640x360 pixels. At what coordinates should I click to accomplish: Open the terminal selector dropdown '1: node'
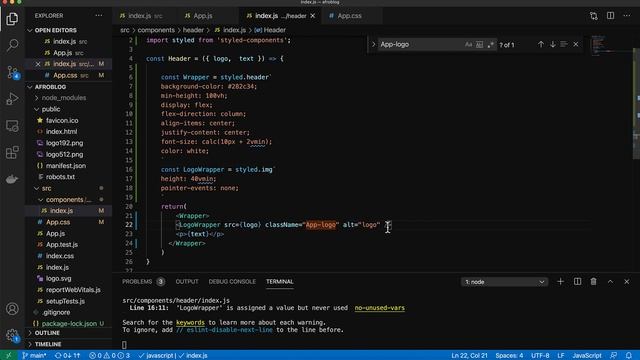(x=504, y=282)
